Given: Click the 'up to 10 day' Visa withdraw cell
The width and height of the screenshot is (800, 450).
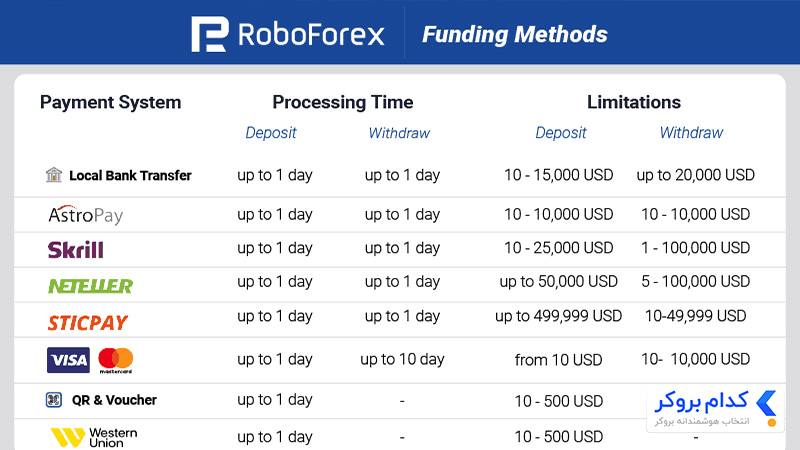Looking at the screenshot, I should (x=402, y=359).
